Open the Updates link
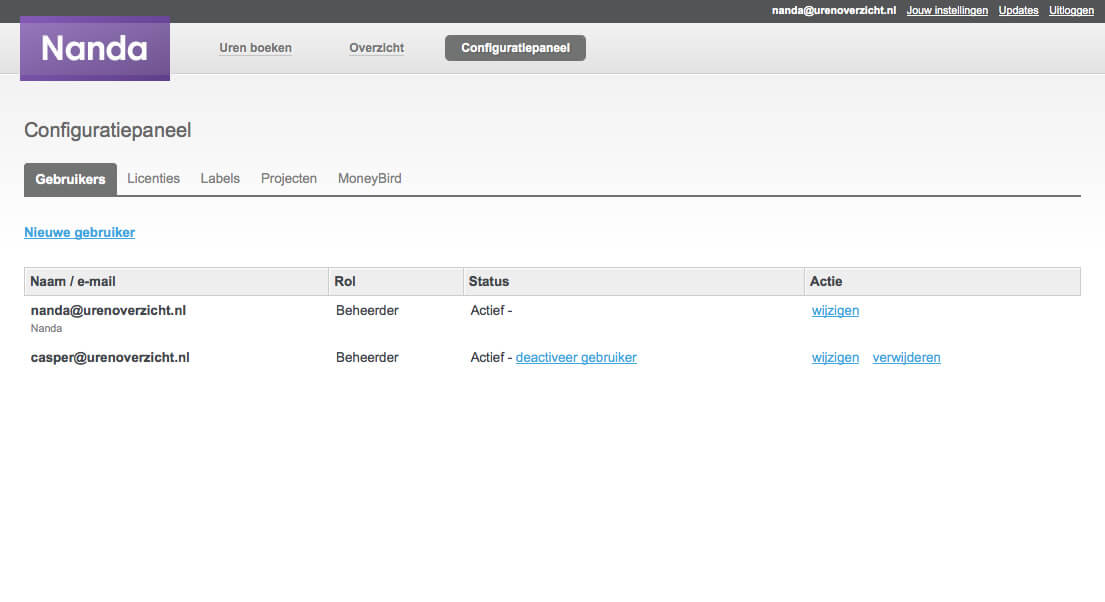The width and height of the screenshot is (1105, 602). (x=1018, y=11)
